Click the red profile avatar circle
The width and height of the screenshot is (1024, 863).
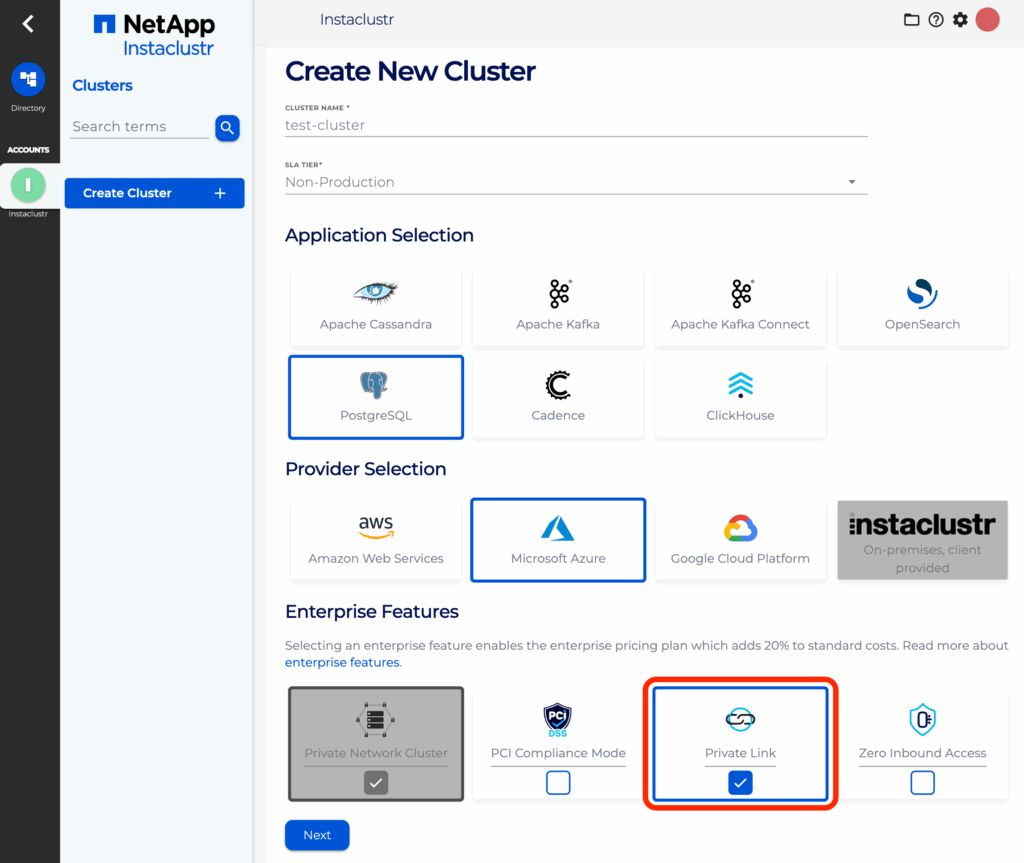tap(987, 19)
